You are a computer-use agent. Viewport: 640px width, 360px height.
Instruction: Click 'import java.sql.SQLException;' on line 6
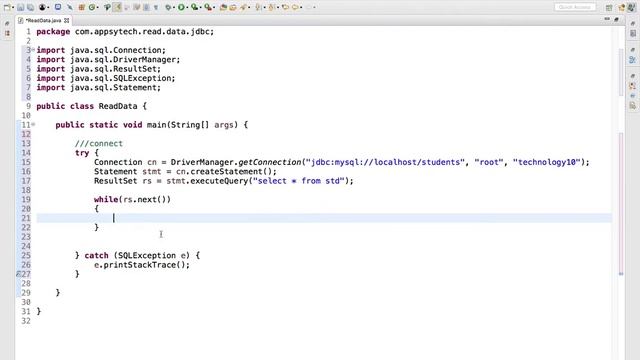(x=106, y=78)
